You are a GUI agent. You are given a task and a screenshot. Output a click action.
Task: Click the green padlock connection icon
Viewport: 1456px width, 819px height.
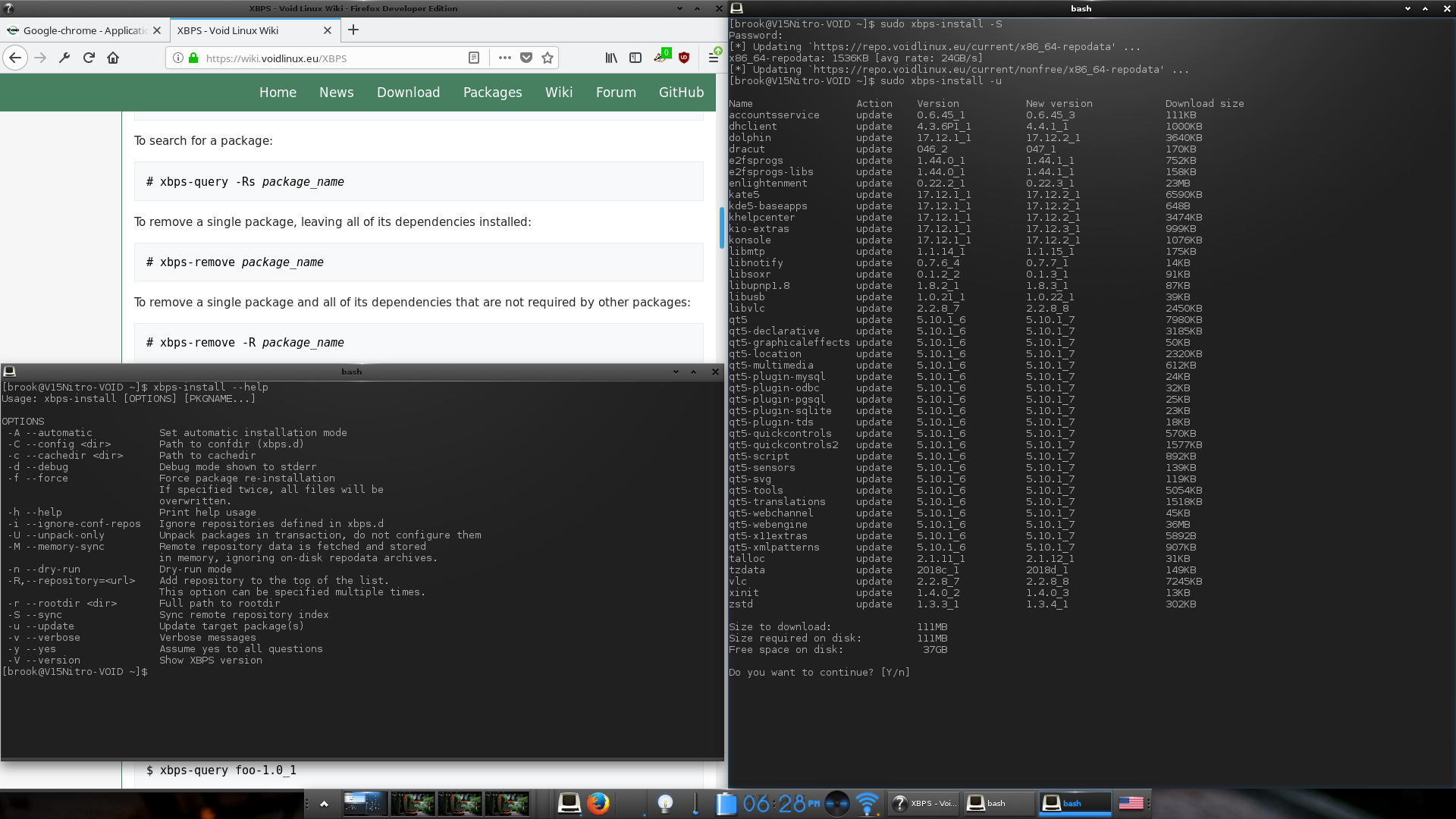pos(193,58)
